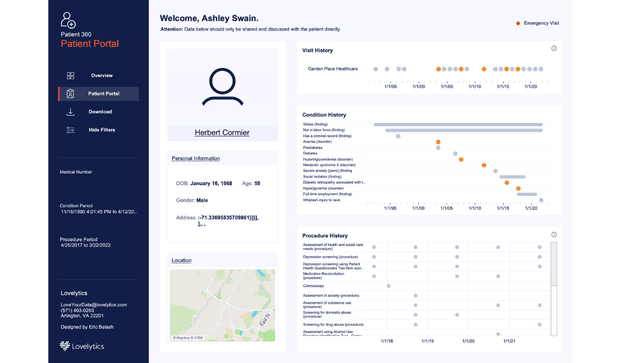Click the Diabetes condition label
This screenshot has height=363, width=640.
coord(310,154)
